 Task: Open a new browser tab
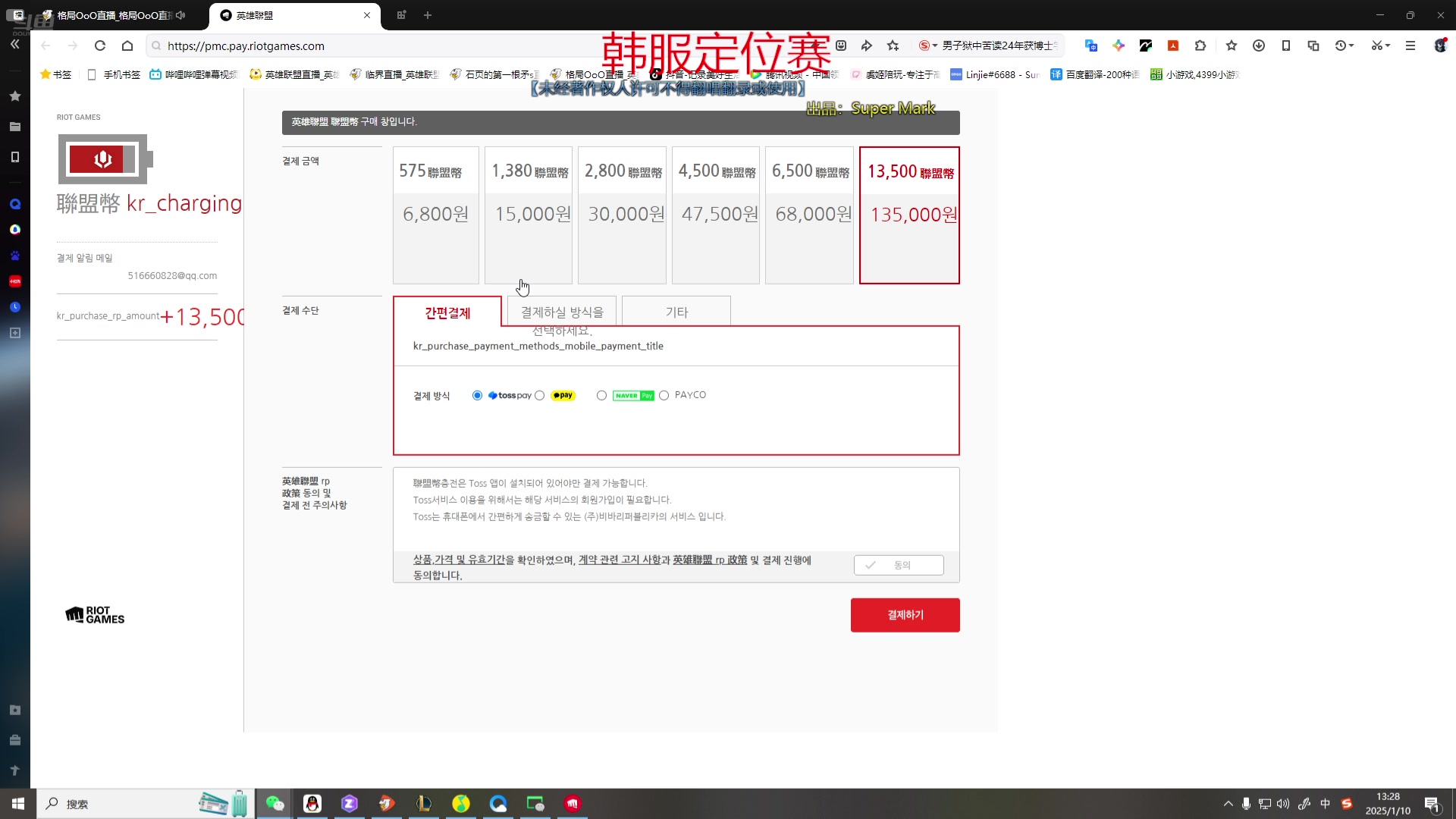[428, 15]
